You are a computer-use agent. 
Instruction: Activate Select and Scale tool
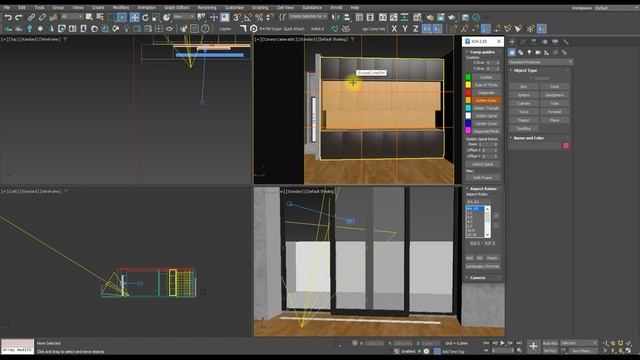click(156, 17)
